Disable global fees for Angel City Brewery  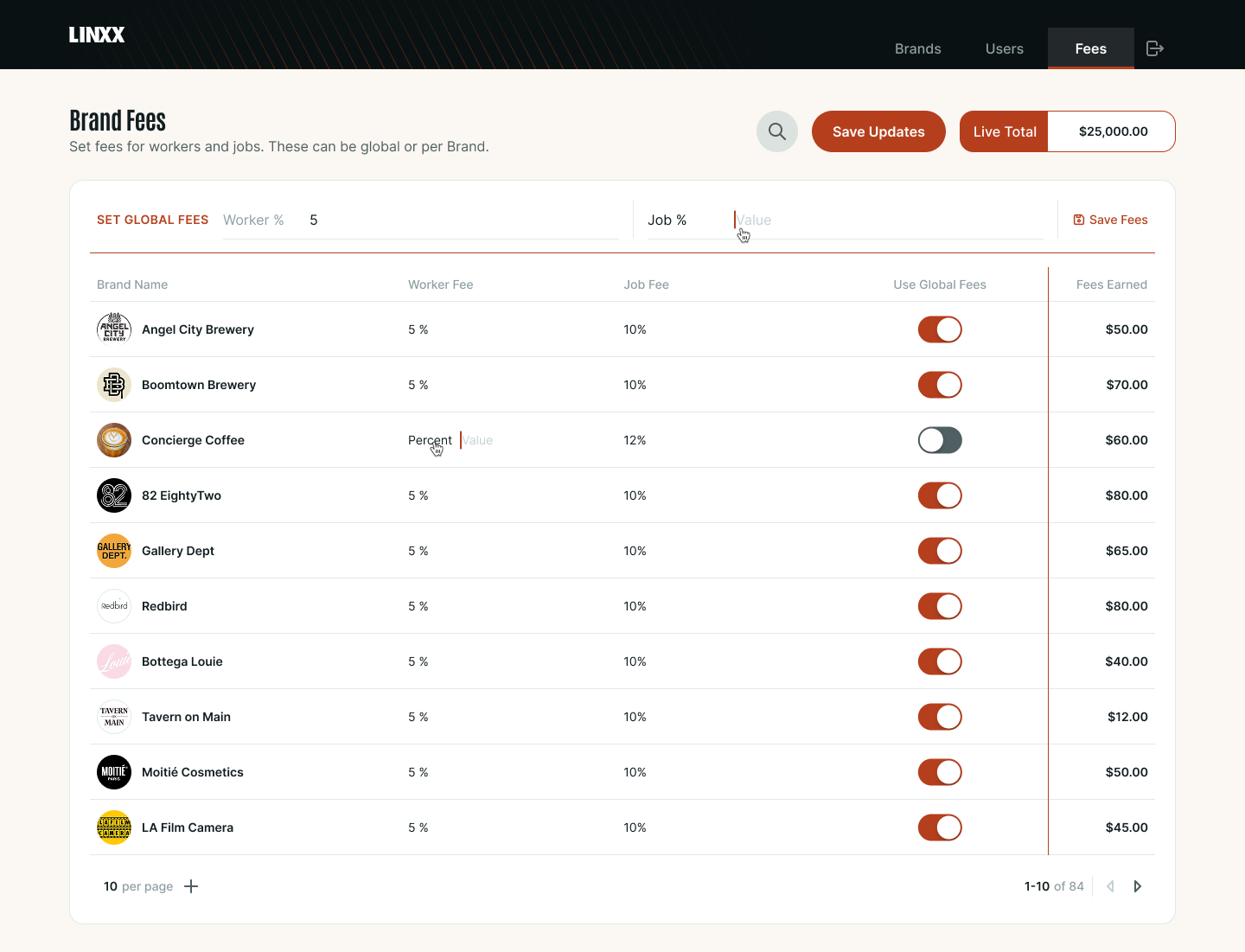(940, 329)
